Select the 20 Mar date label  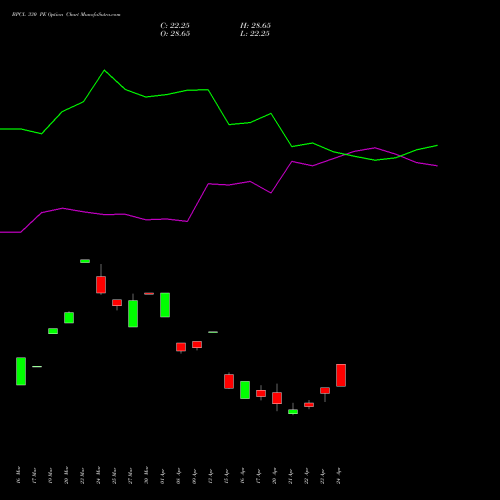pos(66,475)
